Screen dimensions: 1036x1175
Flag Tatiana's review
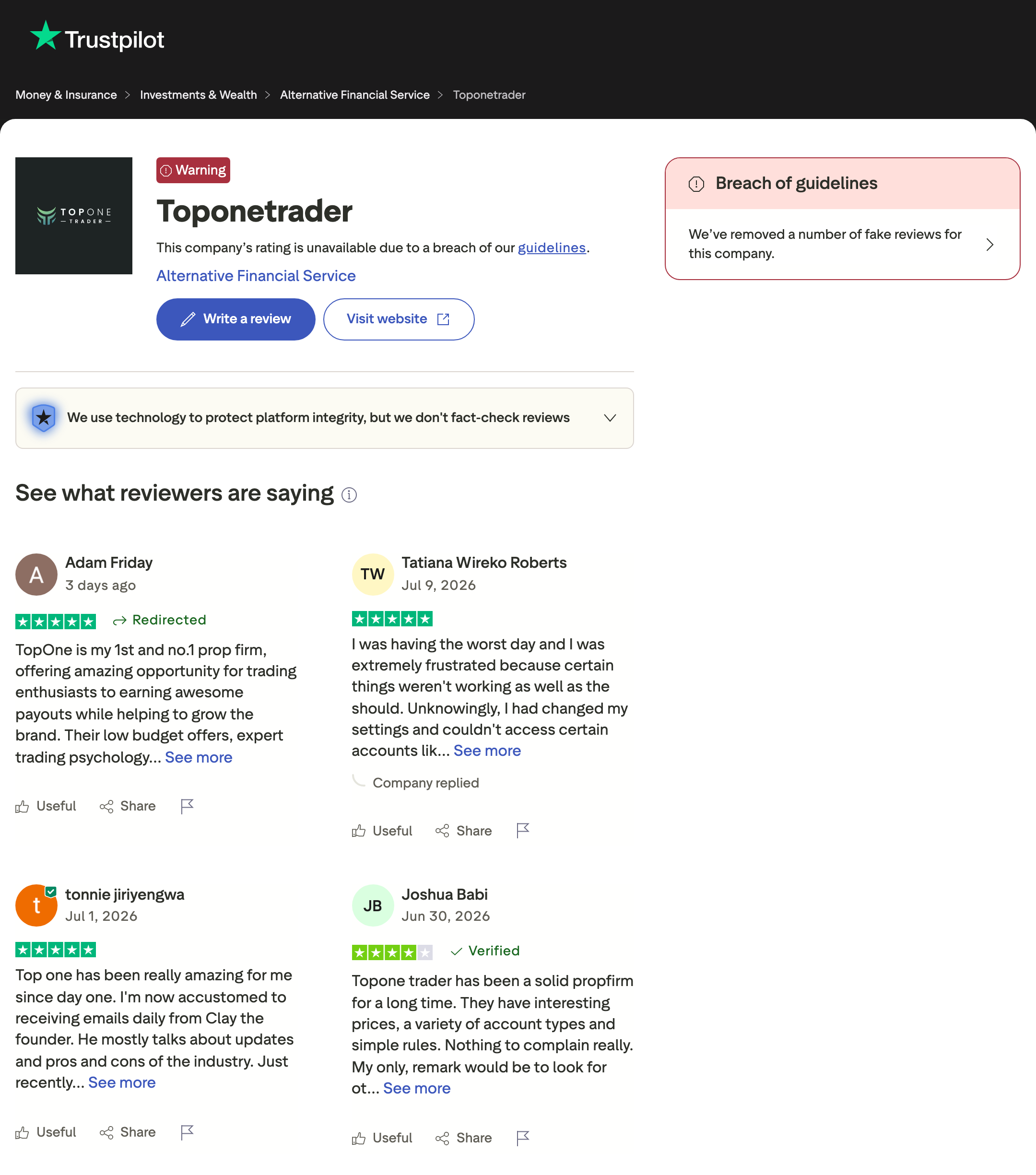click(523, 831)
